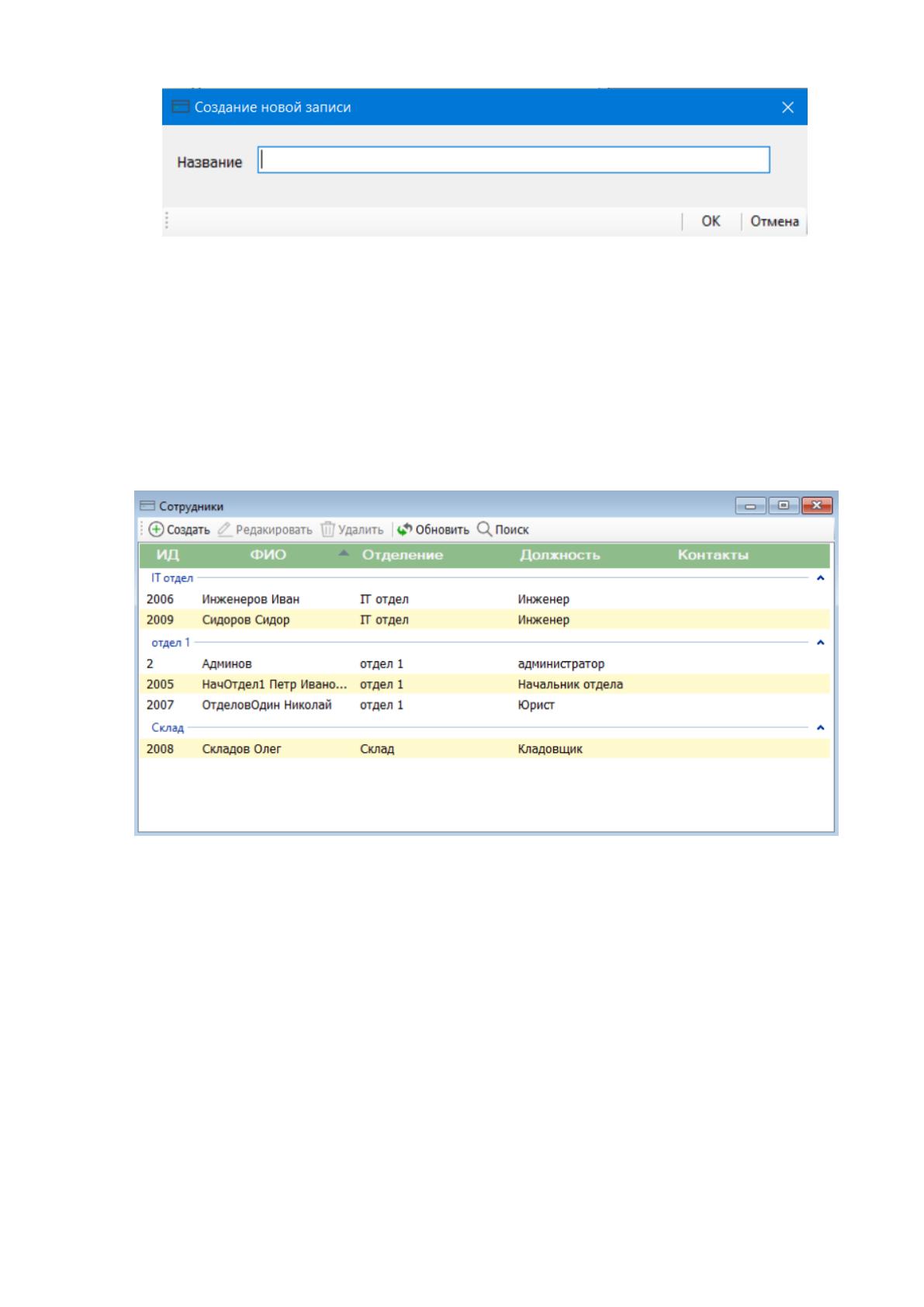Viewport: 924px width, 1307px height.
Task: Click the Обновить refresh arrows icon
Action: [404, 529]
